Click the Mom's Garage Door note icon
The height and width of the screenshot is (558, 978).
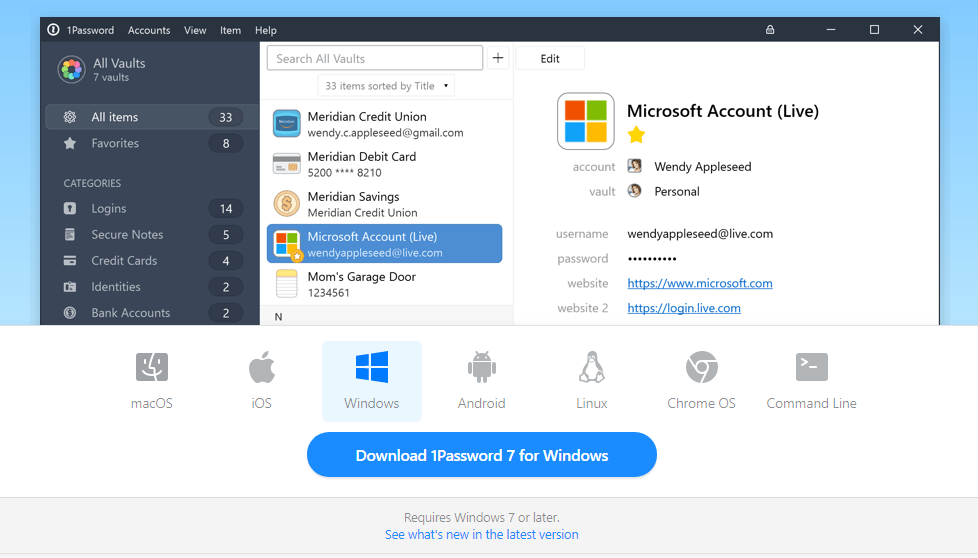click(x=287, y=284)
